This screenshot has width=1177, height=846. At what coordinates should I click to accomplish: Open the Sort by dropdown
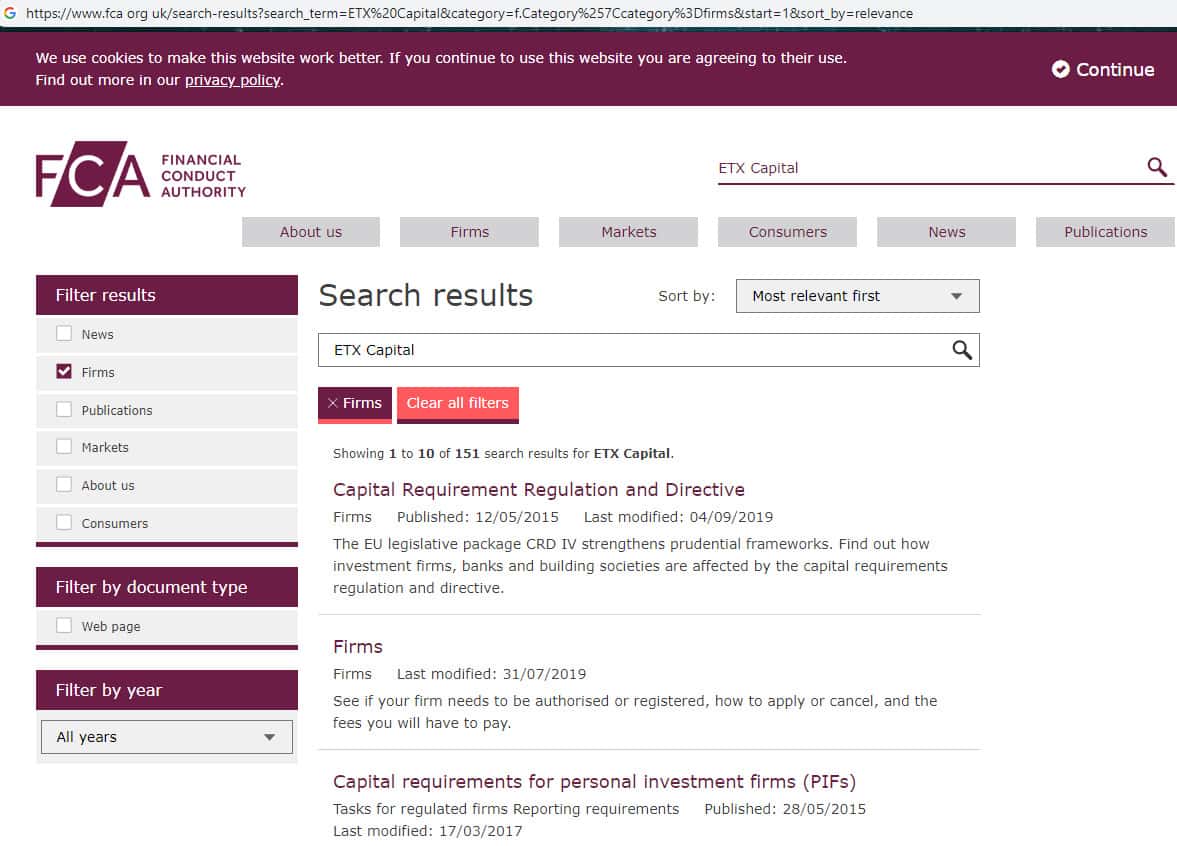[x=857, y=296]
